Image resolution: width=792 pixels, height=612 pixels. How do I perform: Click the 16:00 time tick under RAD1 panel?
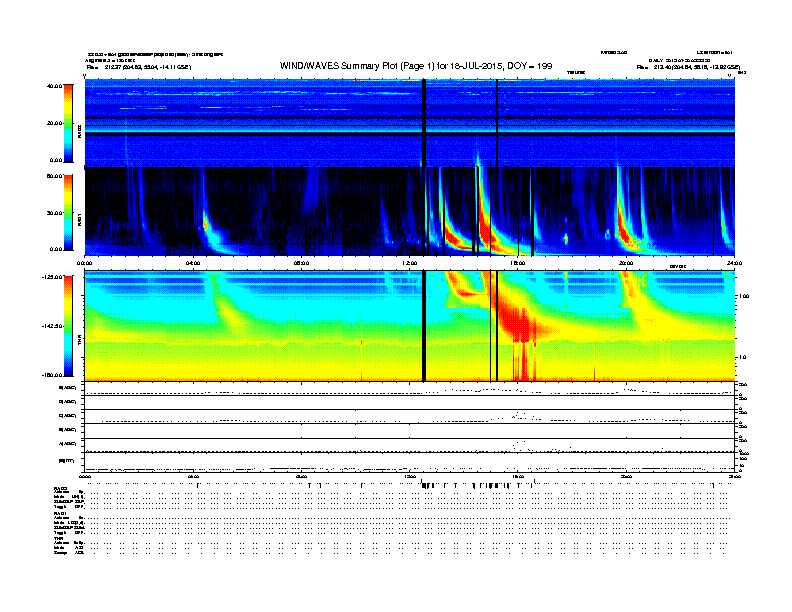(x=518, y=263)
